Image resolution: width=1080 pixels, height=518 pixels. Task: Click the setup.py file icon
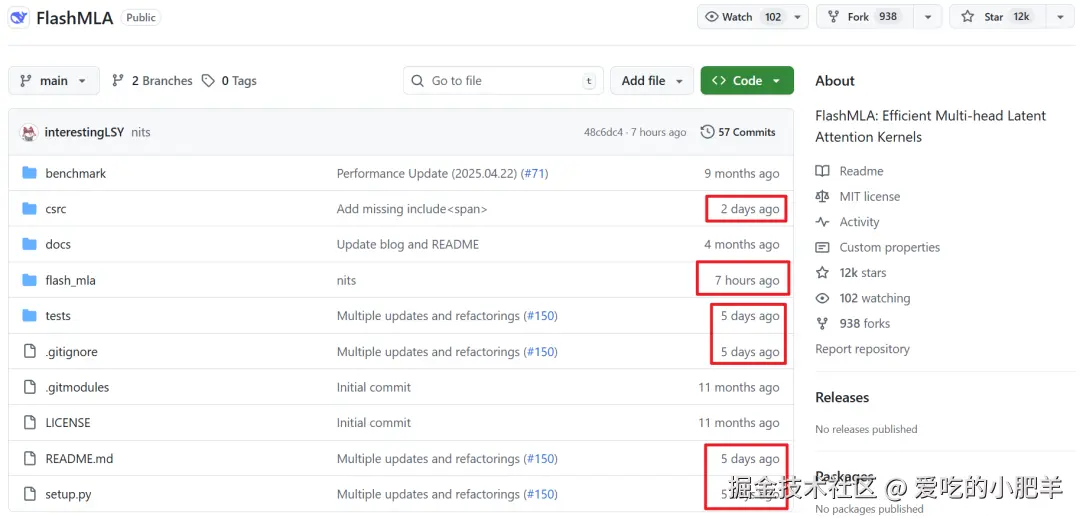click(x=29, y=495)
